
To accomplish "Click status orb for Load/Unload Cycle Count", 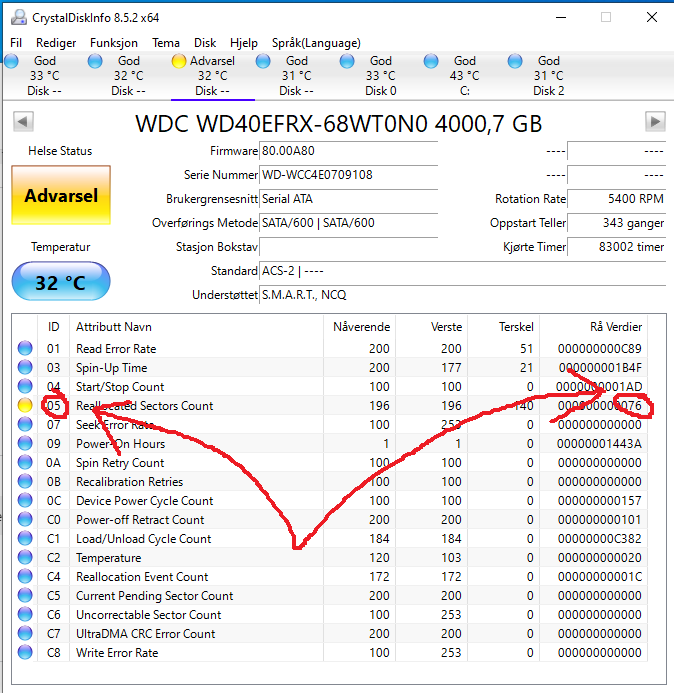I will coord(25,538).
